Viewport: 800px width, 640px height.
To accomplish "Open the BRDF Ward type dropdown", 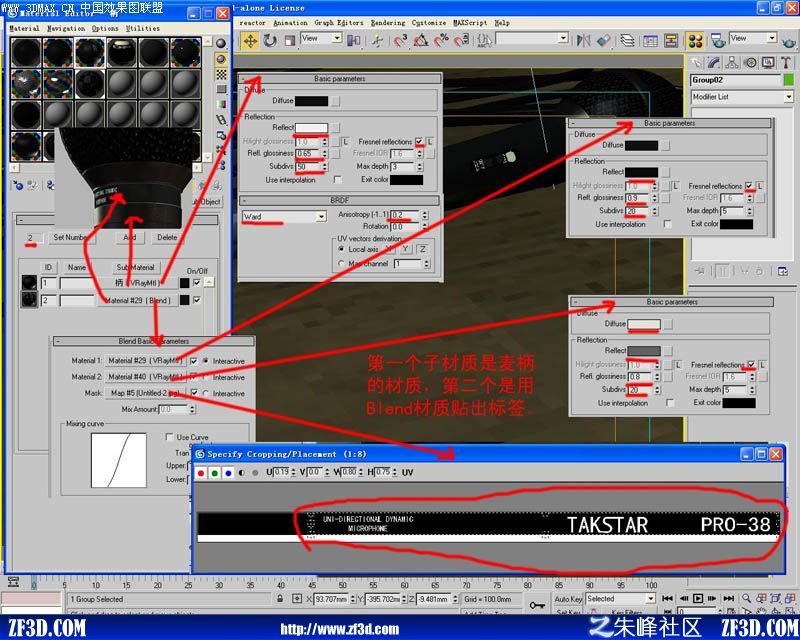I will (x=284, y=217).
